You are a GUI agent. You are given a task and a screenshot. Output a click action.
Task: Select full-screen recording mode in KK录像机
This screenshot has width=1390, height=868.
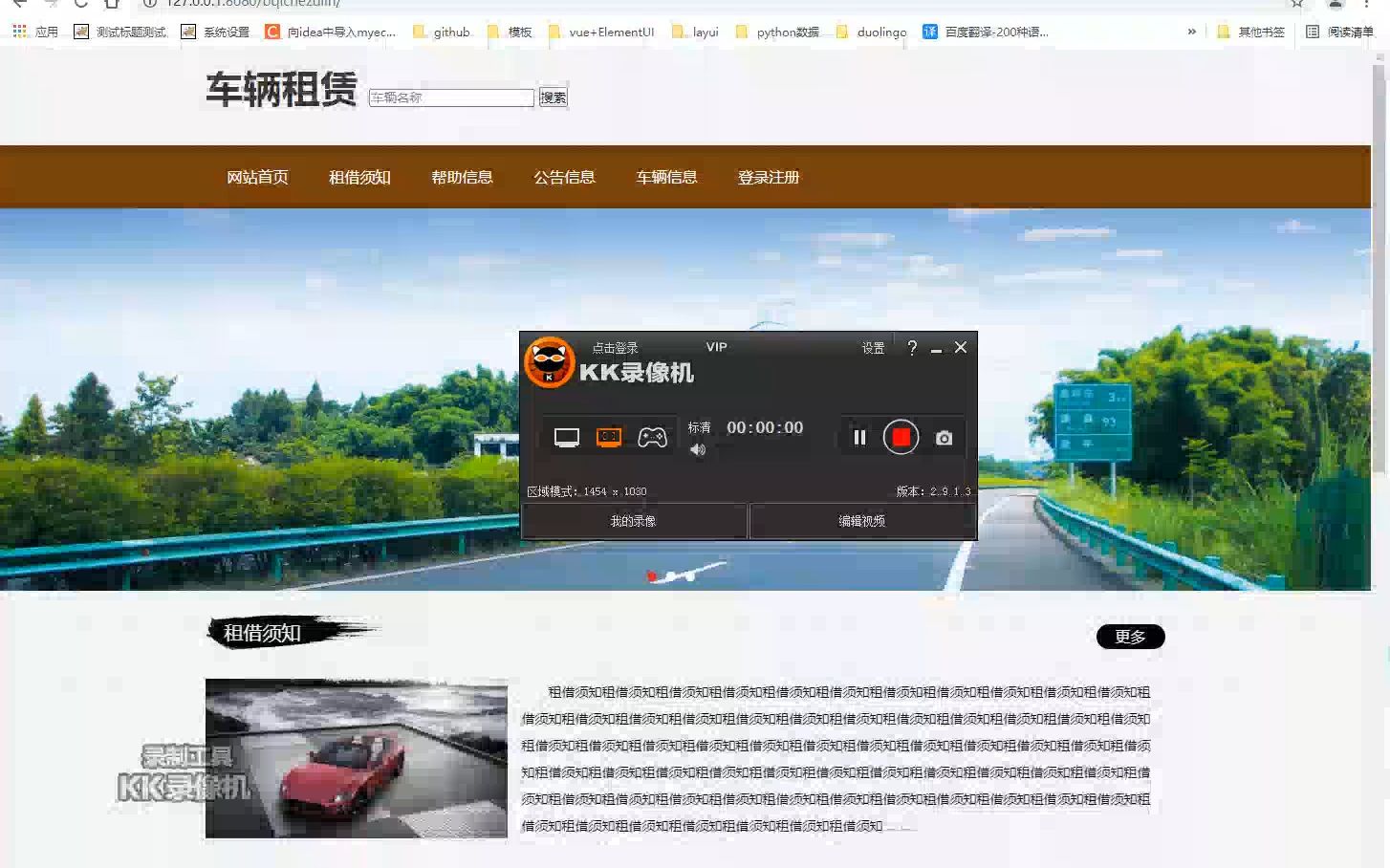(x=567, y=438)
